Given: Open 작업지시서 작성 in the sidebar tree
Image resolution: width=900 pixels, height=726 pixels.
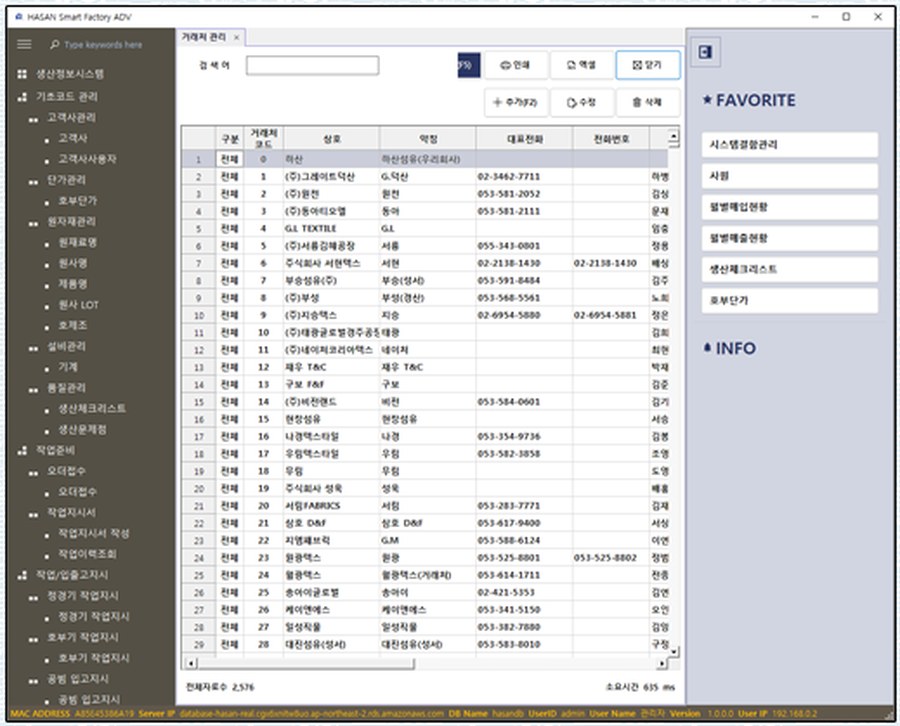Looking at the screenshot, I should click(94, 533).
